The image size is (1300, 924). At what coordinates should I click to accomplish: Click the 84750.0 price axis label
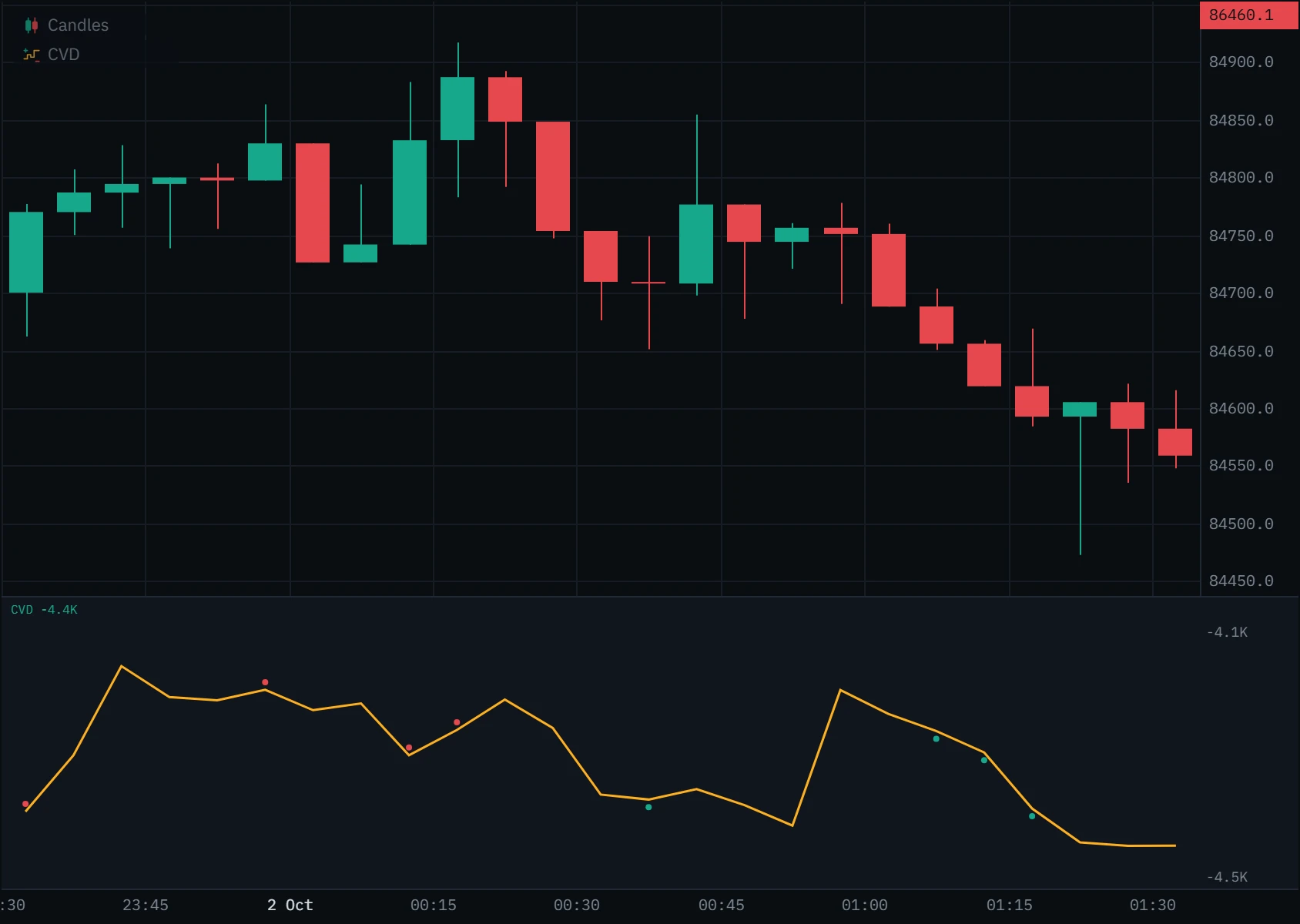[x=1241, y=236]
